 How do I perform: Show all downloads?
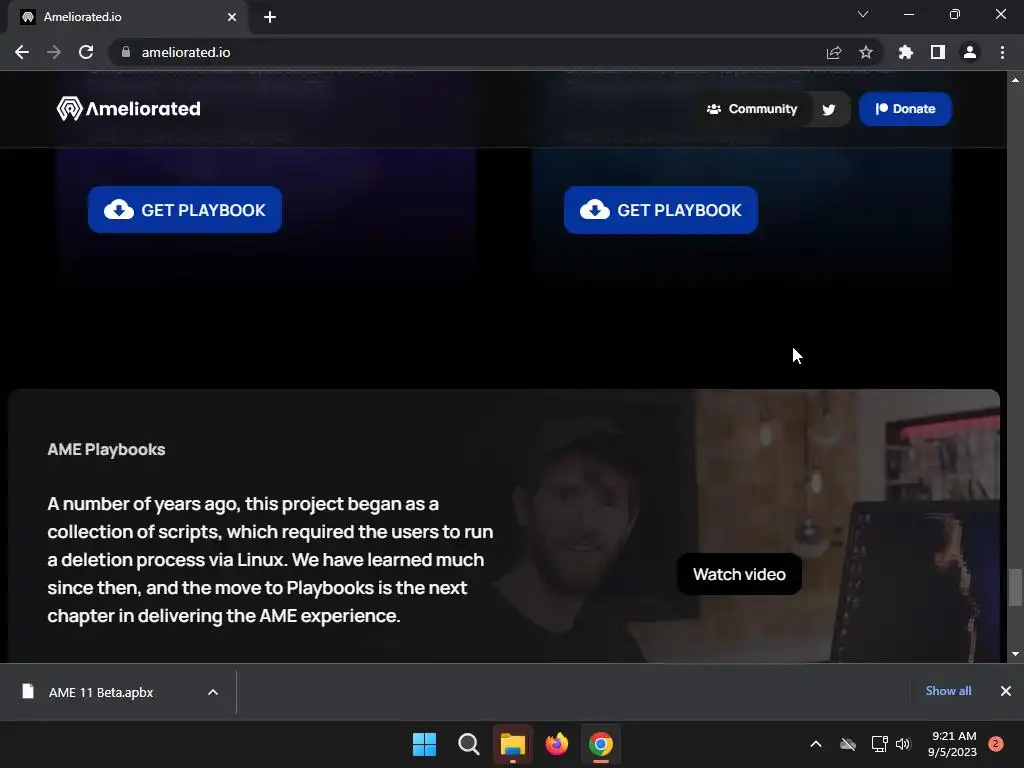click(948, 691)
